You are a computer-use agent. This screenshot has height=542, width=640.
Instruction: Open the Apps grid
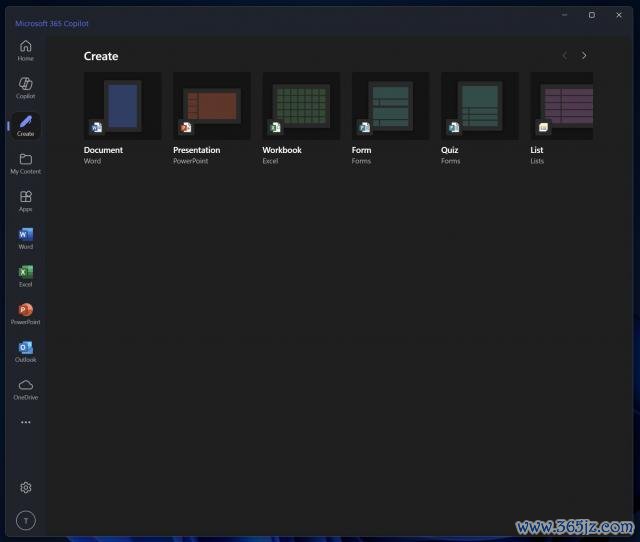coord(25,201)
